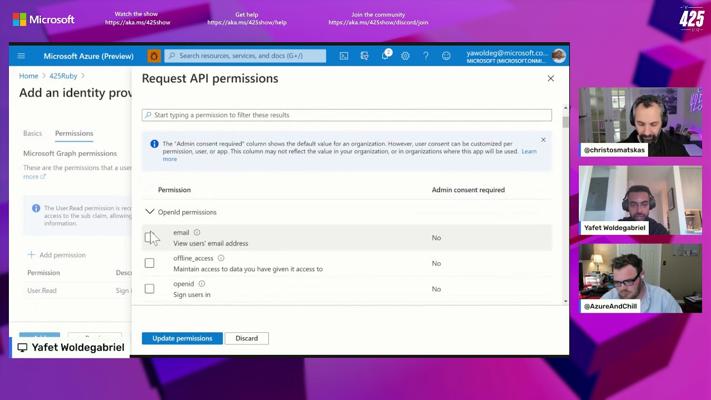Open Cloud Shell from the top bar
This screenshot has height=400, width=711.
[x=344, y=56]
